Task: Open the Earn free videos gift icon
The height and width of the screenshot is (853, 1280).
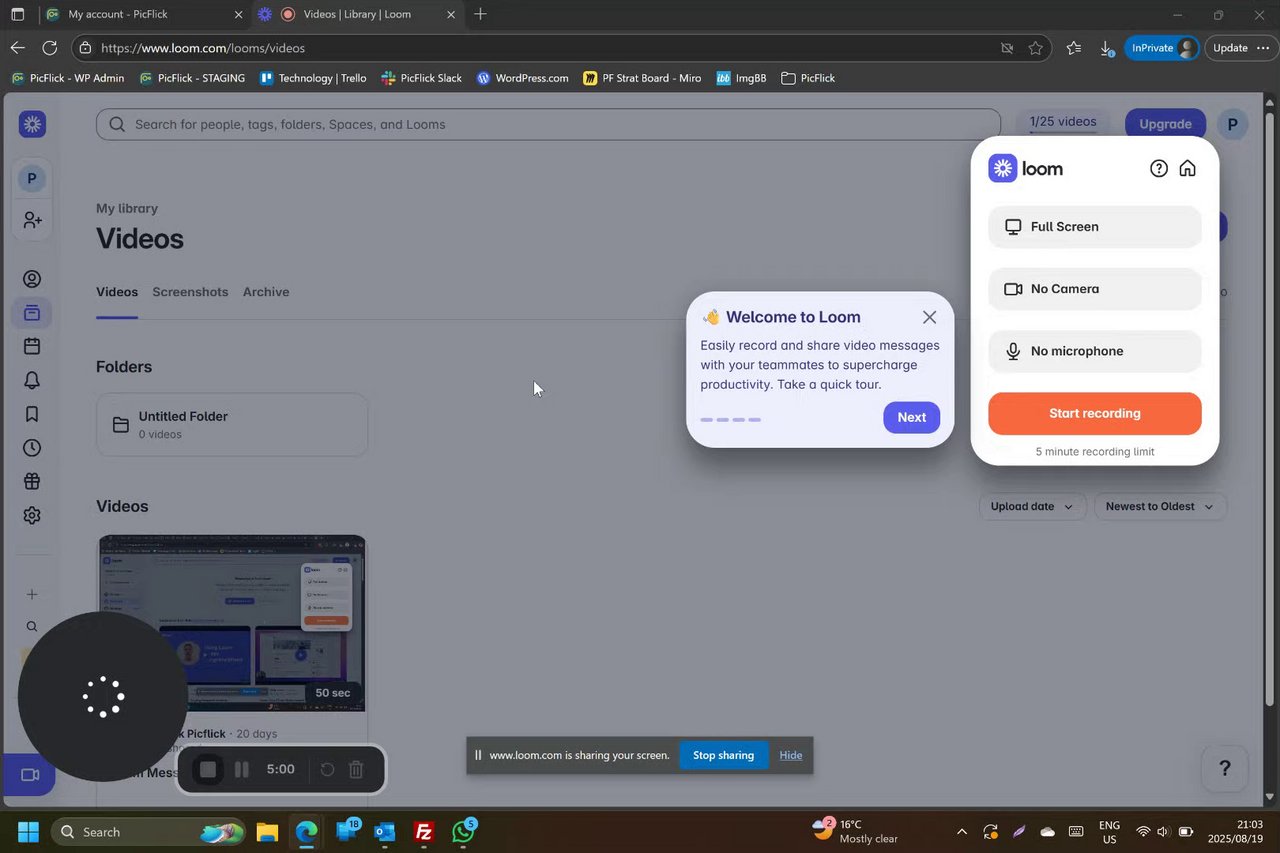Action: (32, 481)
